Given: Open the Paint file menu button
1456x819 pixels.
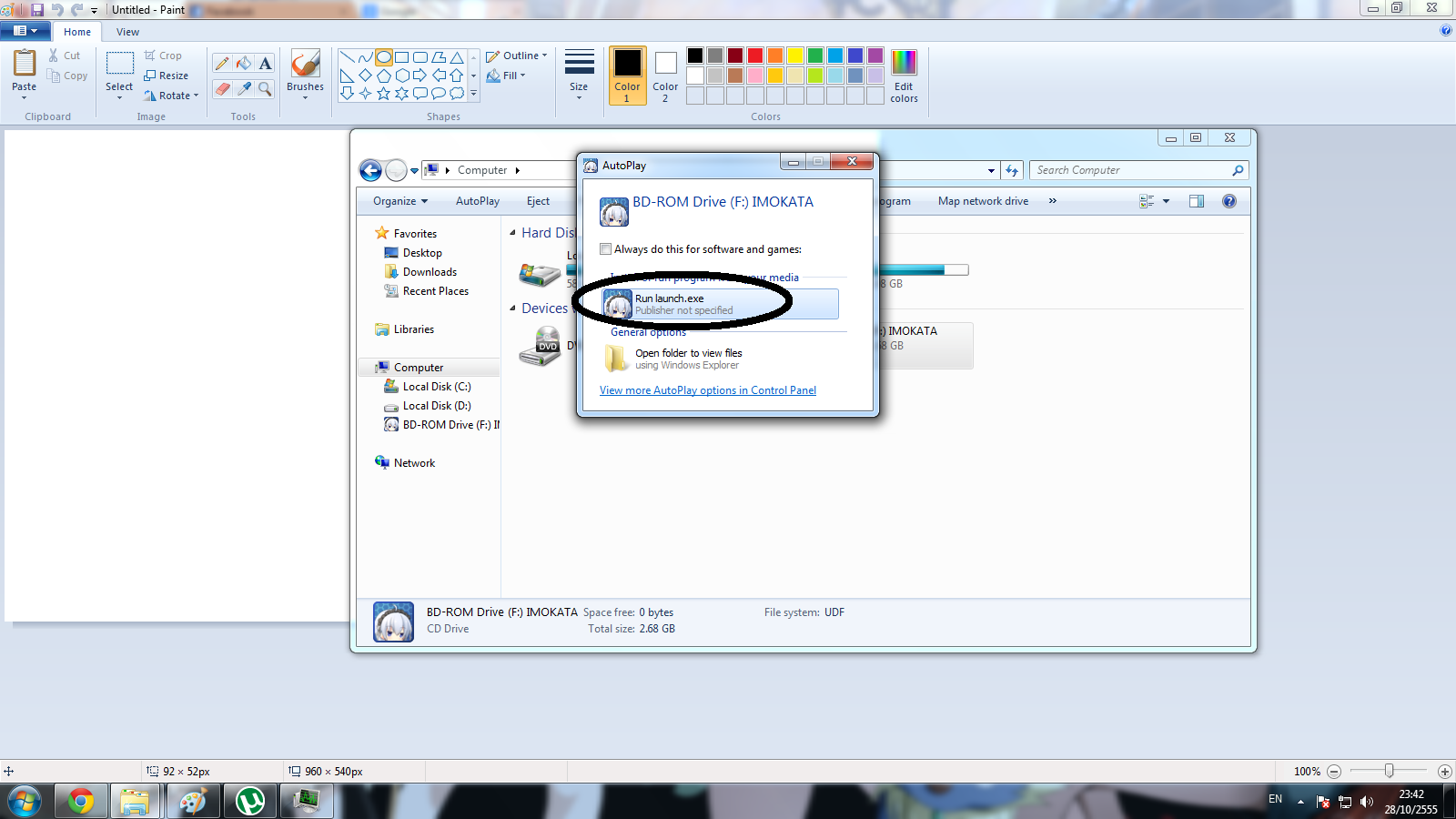Looking at the screenshot, I should point(25,31).
